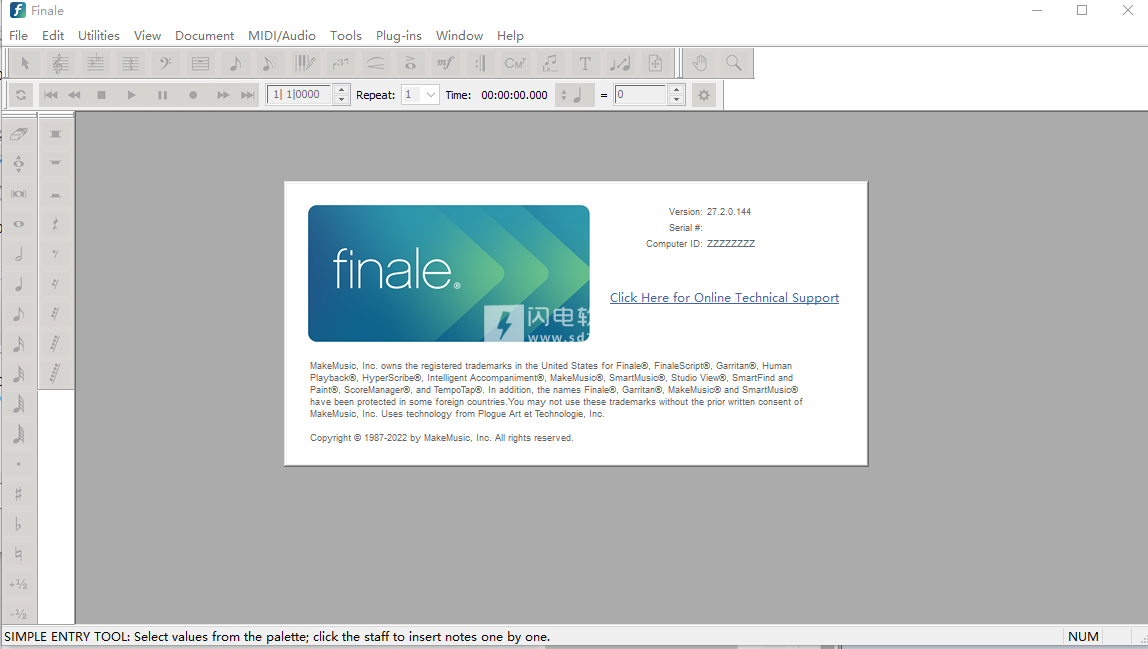Start playback with the Play button

point(132,95)
